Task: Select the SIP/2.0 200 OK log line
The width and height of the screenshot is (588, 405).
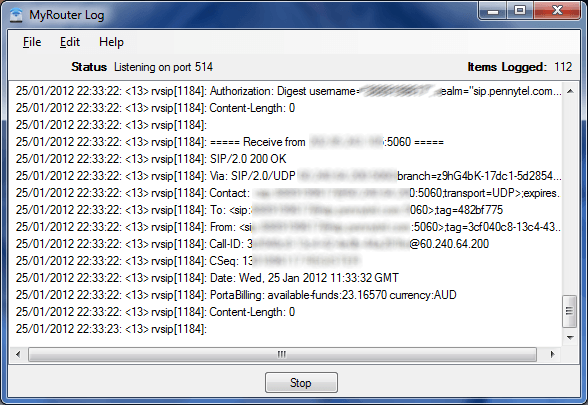Action: (151, 159)
